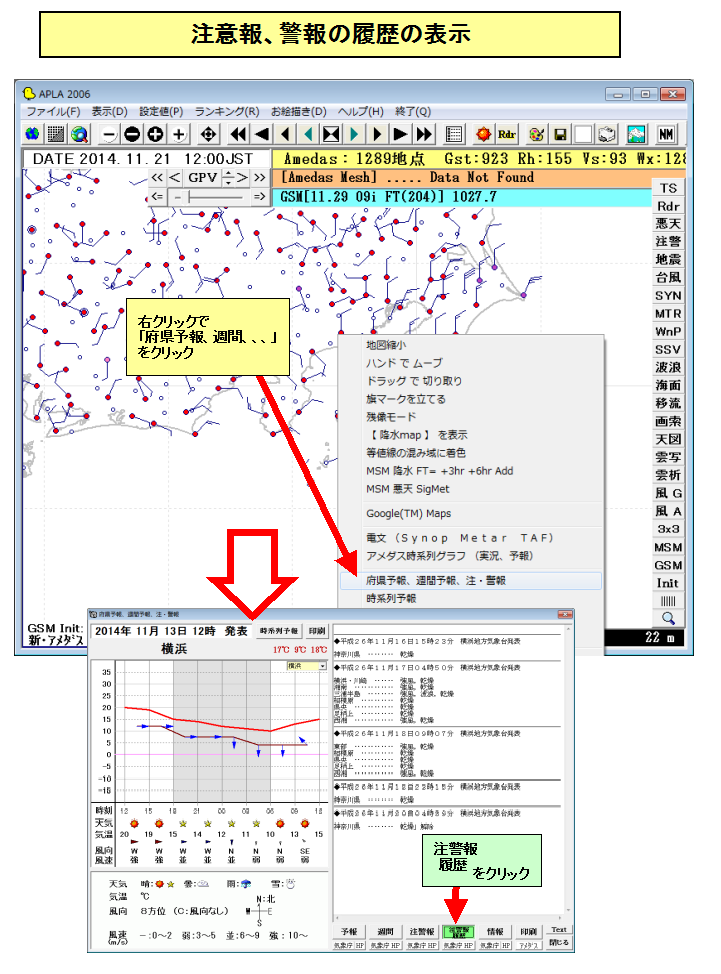This screenshot has height=974, width=721.
Task: Click the bowtie current-time icon
Action: coord(332,134)
